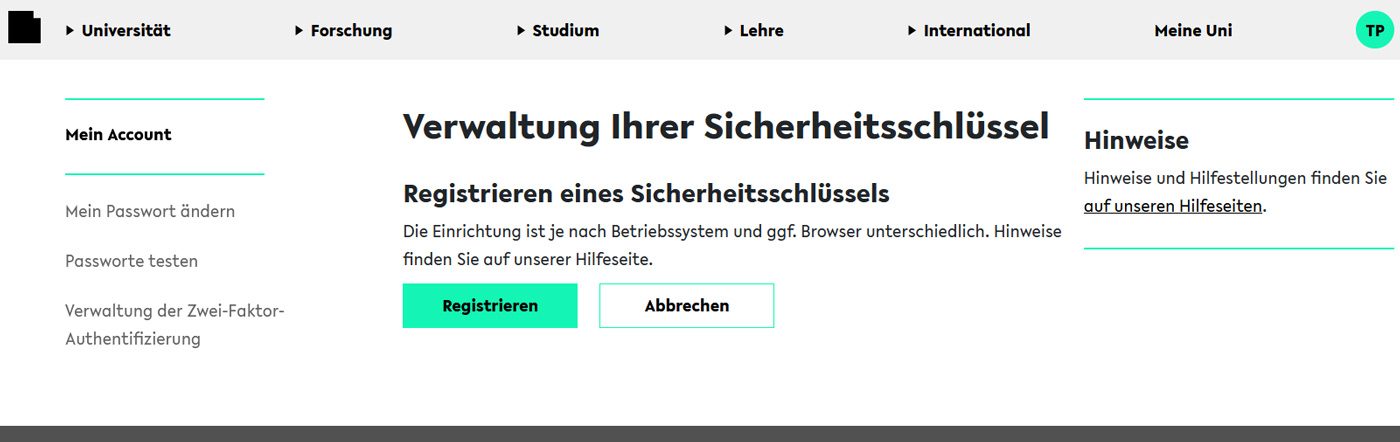
Task: Open Verwaltung der Zwei-Faktor-Authentifizierung
Action: point(175,325)
